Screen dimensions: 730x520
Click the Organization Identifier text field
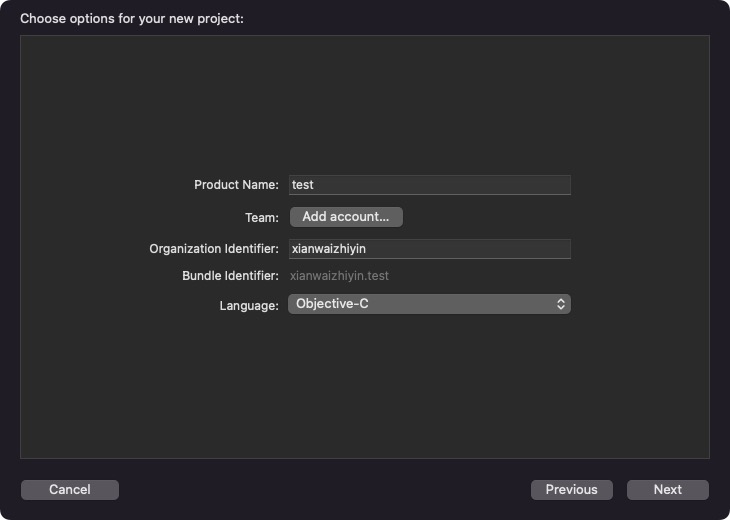429,249
